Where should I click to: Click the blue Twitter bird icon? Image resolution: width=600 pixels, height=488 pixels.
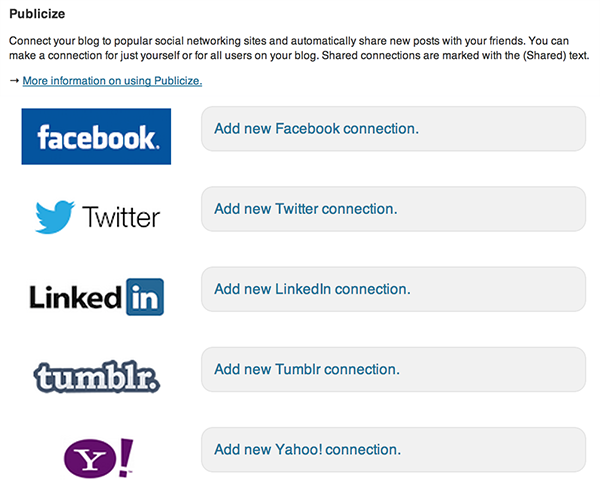coord(55,217)
